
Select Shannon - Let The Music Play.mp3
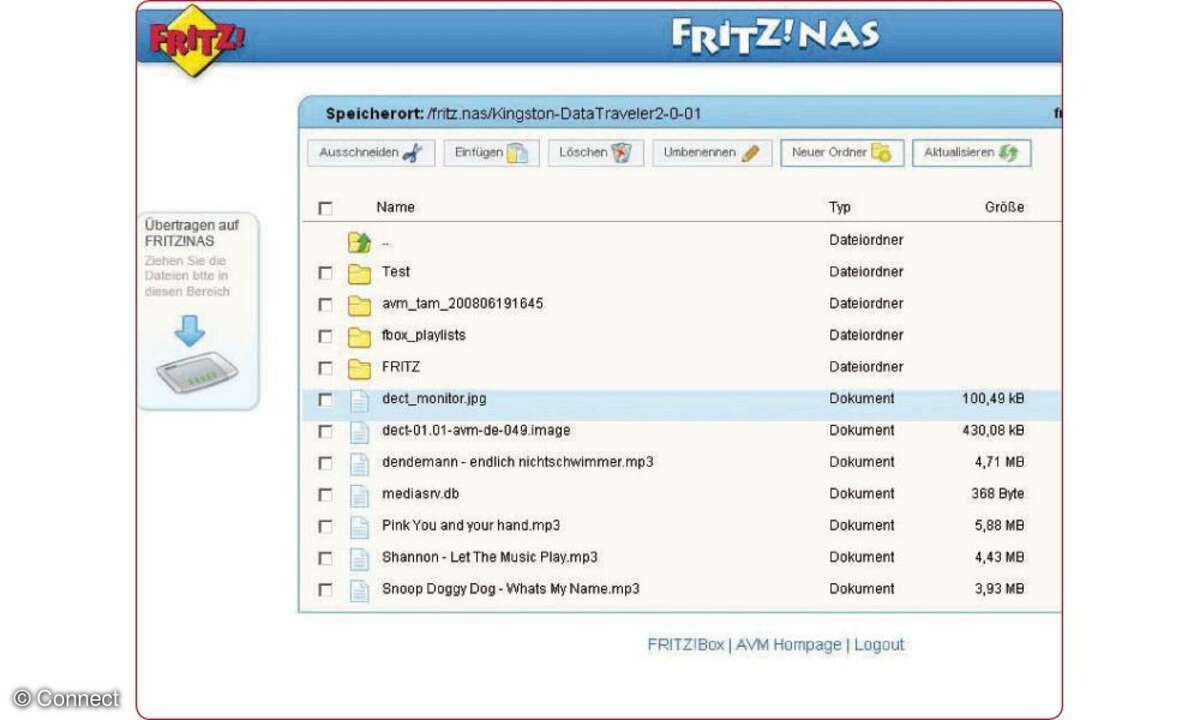(490, 557)
